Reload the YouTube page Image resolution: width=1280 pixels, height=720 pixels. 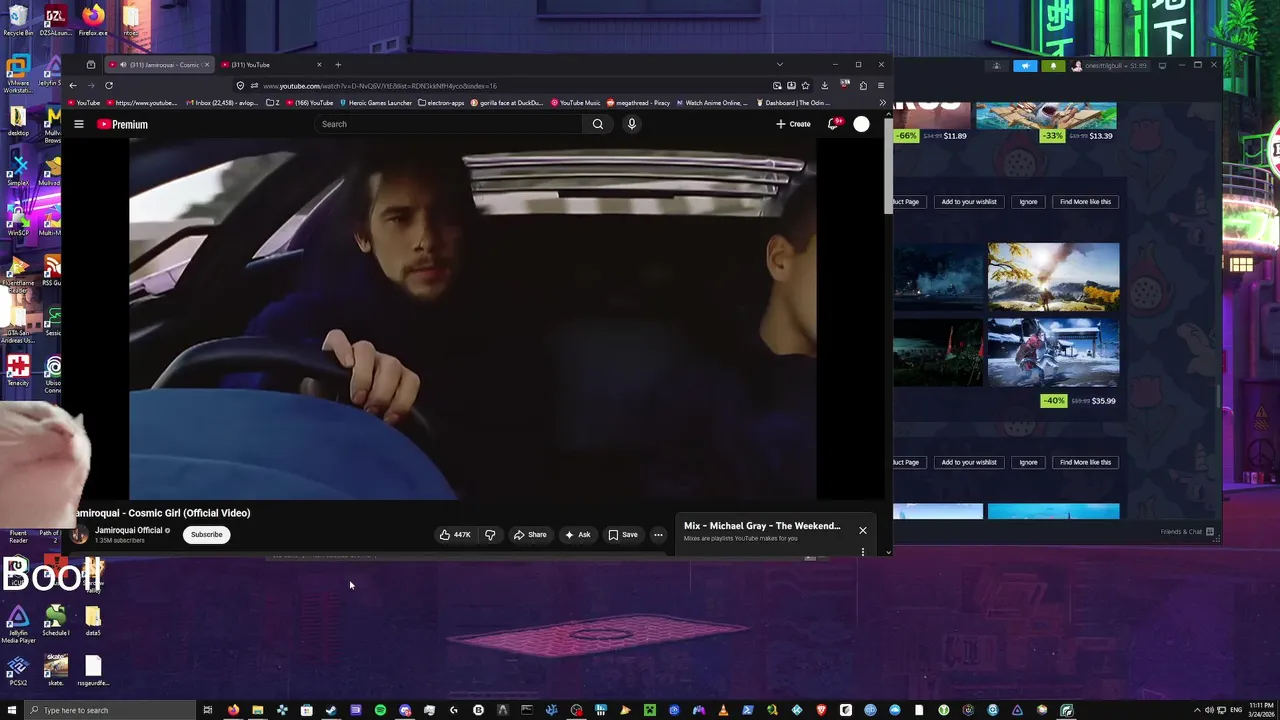[109, 85]
